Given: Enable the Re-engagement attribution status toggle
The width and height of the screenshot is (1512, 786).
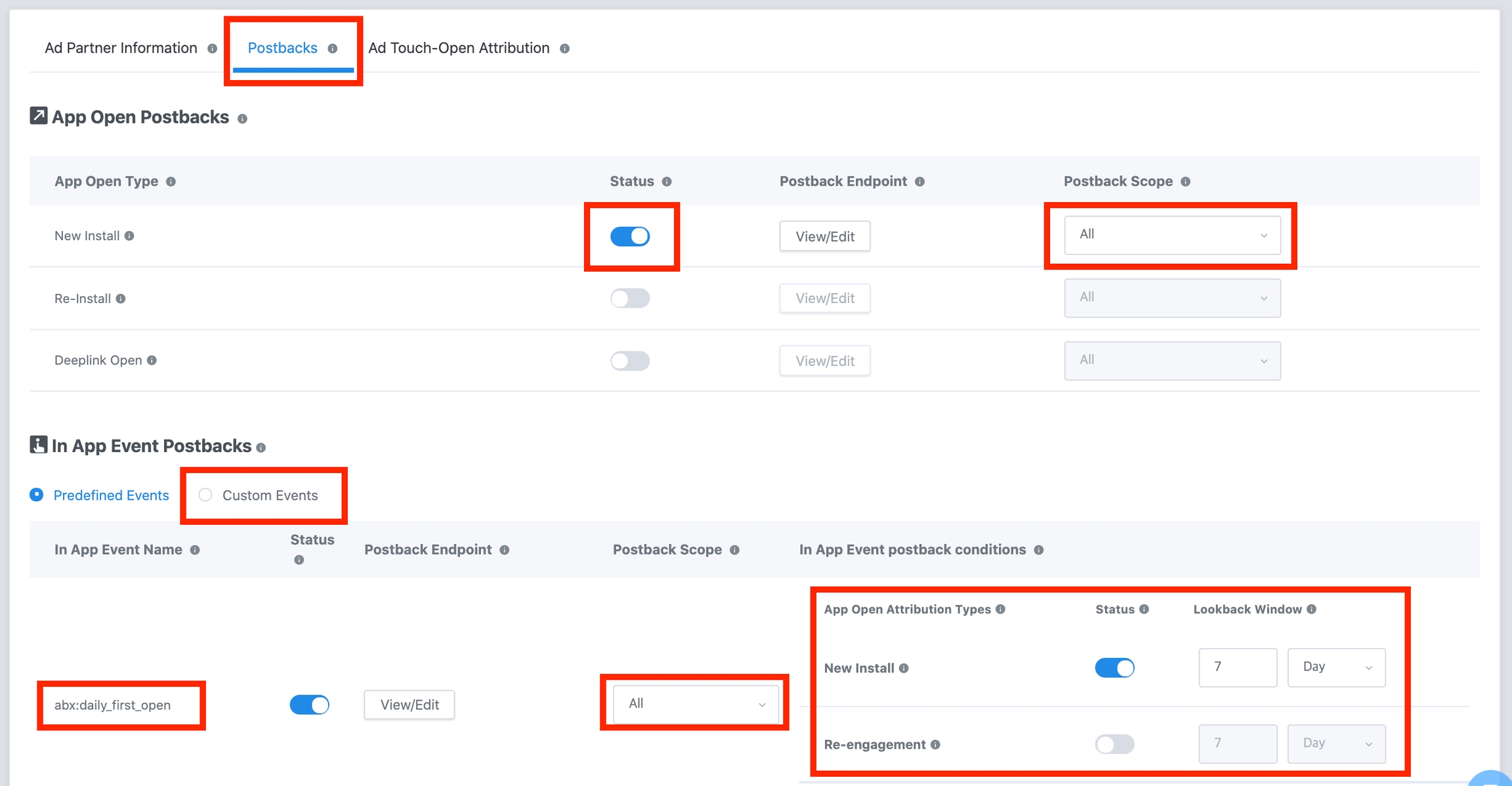Looking at the screenshot, I should [1114, 744].
